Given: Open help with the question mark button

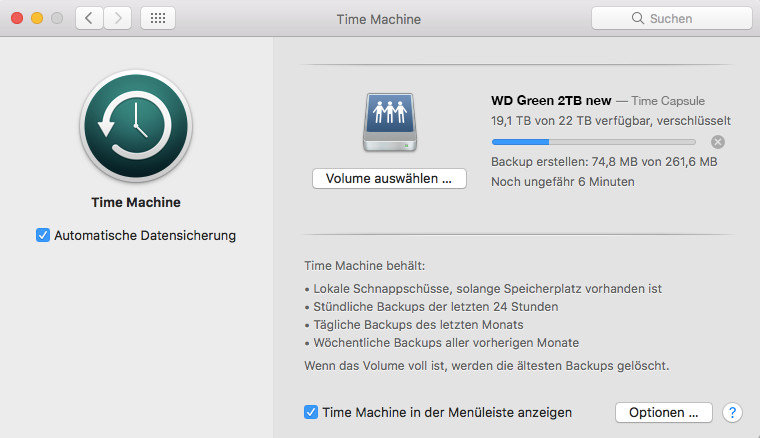Looking at the screenshot, I should tap(732, 413).
